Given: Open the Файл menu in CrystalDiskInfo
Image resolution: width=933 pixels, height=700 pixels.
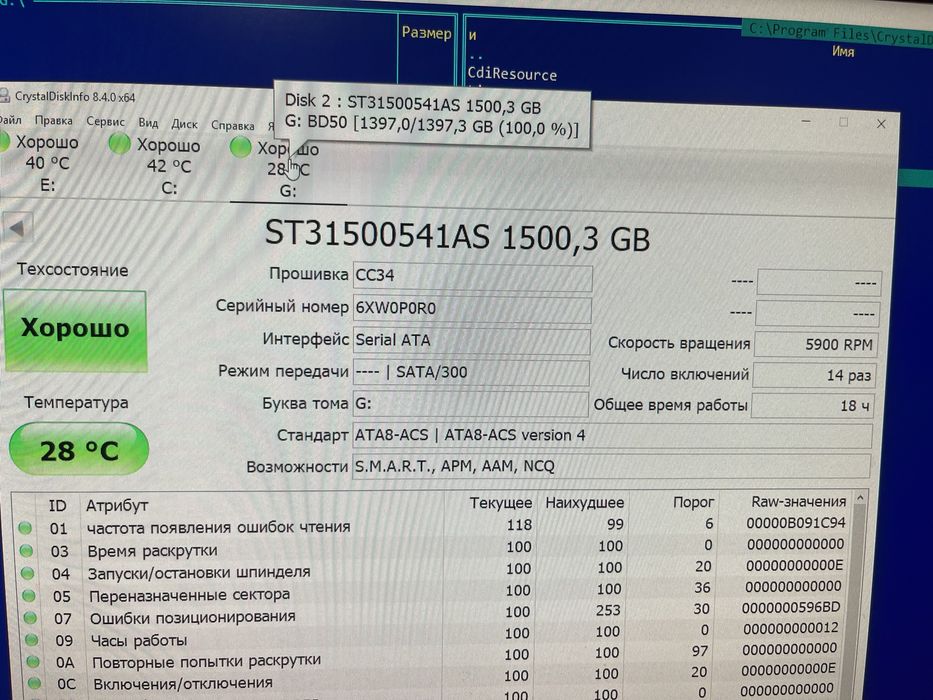Looking at the screenshot, I should (x=11, y=120).
